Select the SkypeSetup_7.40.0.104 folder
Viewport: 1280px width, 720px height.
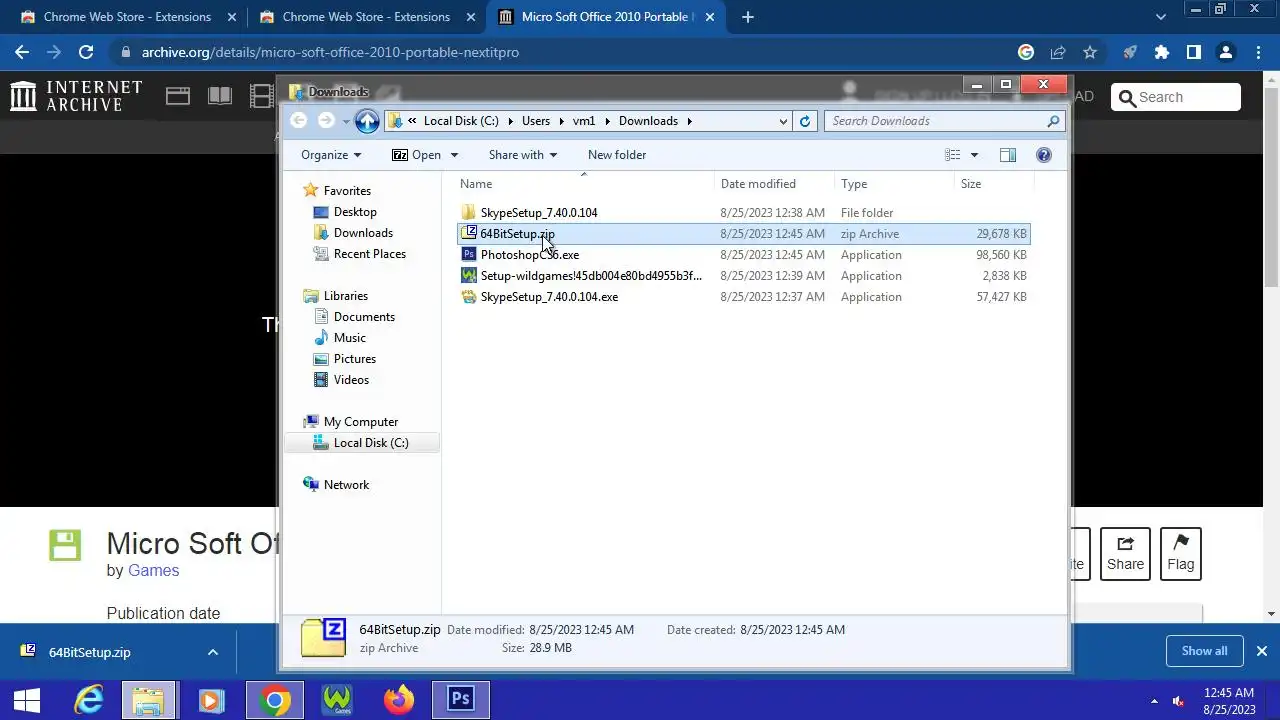click(538, 213)
